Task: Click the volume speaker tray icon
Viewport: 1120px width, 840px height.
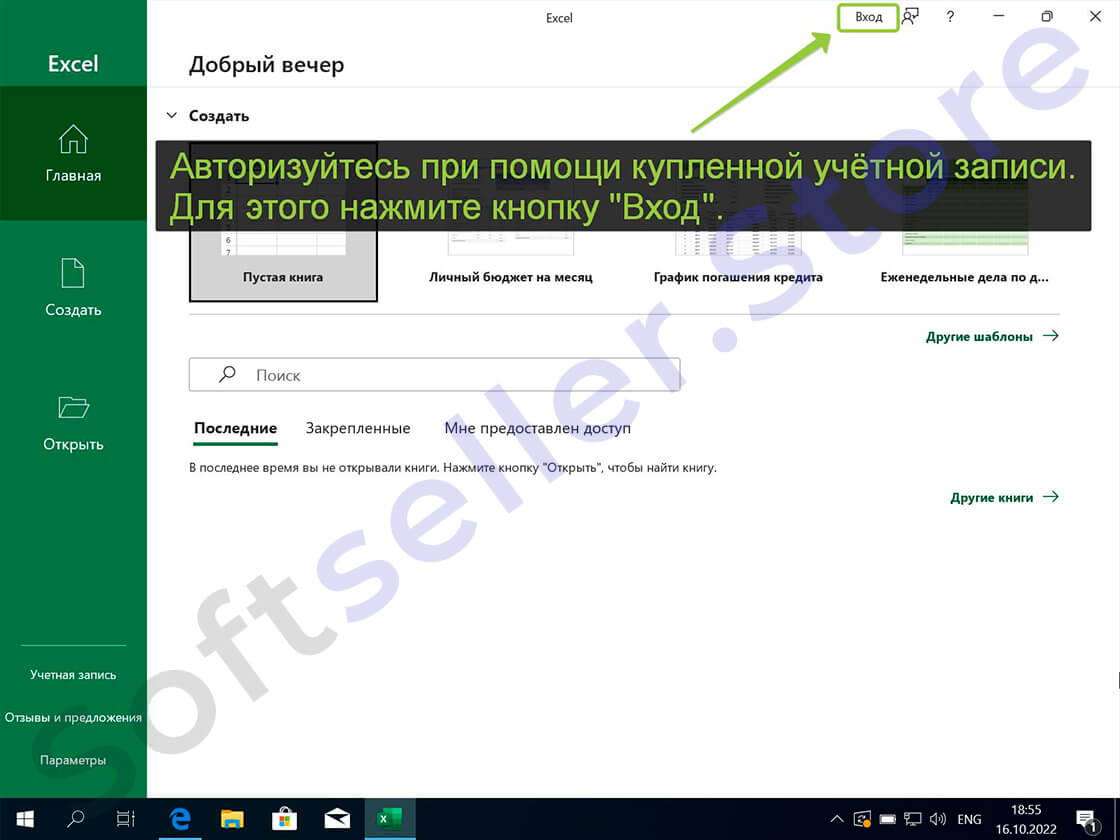Action: click(937, 819)
